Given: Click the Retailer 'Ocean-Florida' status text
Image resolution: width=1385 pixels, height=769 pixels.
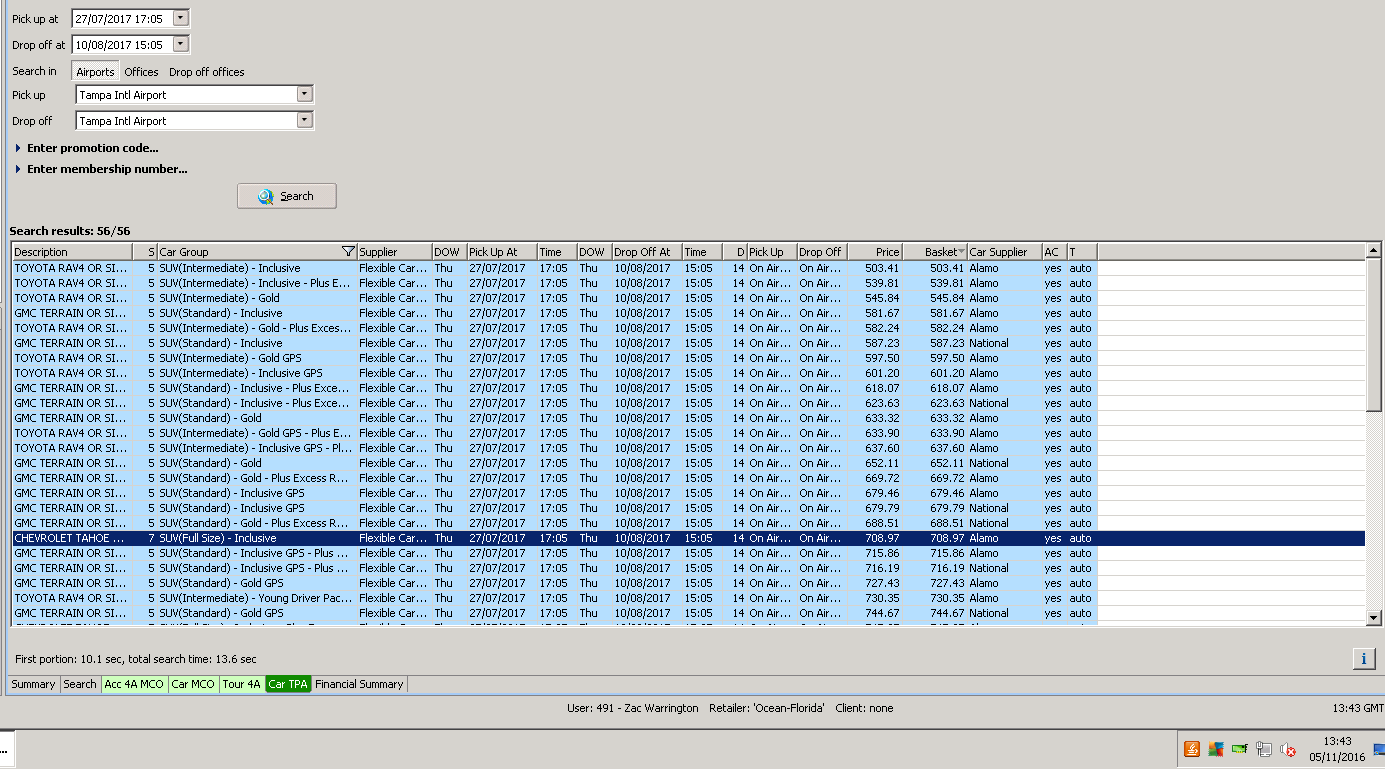Looking at the screenshot, I should (767, 708).
